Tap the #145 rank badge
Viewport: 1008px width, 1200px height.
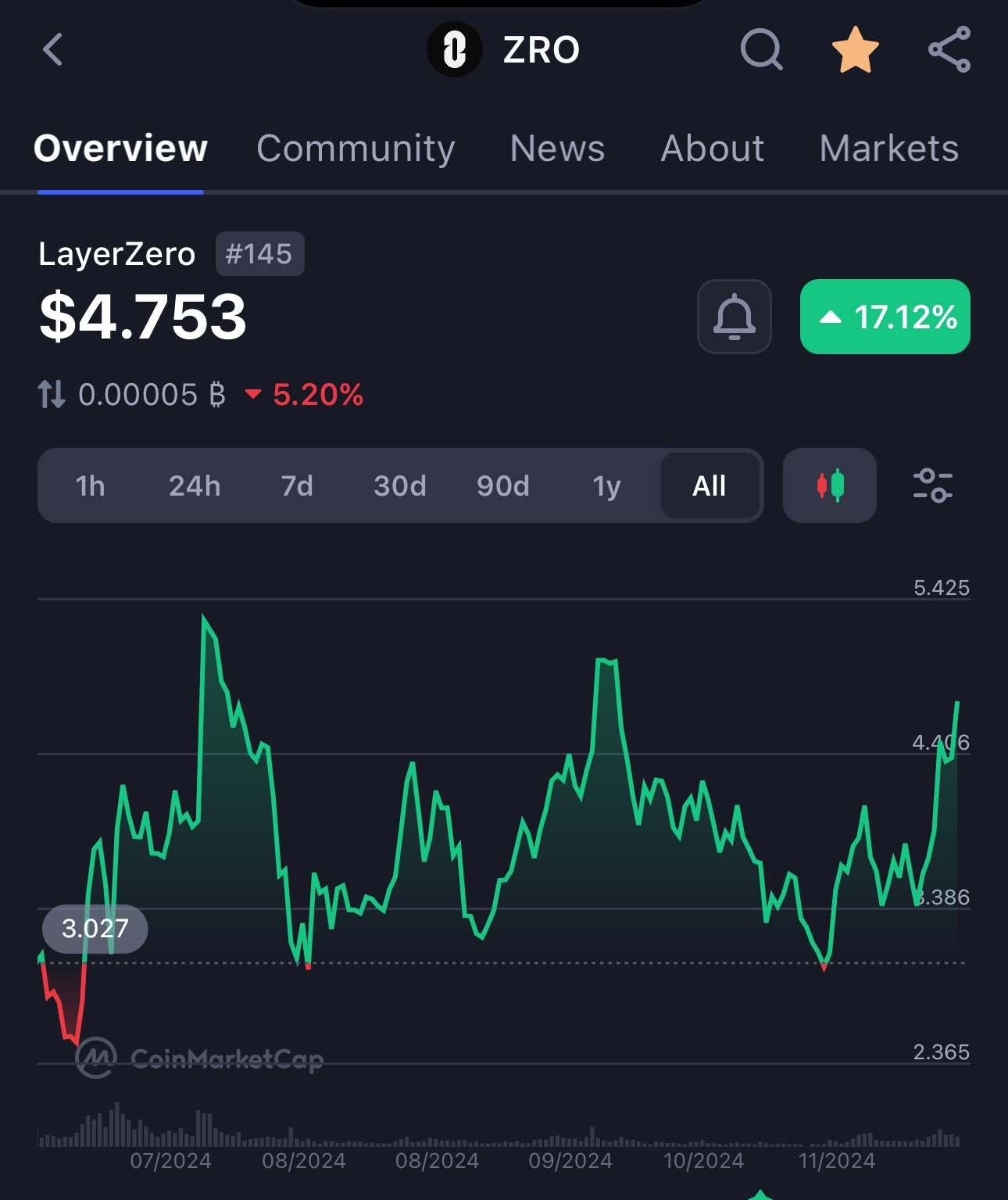tap(259, 254)
